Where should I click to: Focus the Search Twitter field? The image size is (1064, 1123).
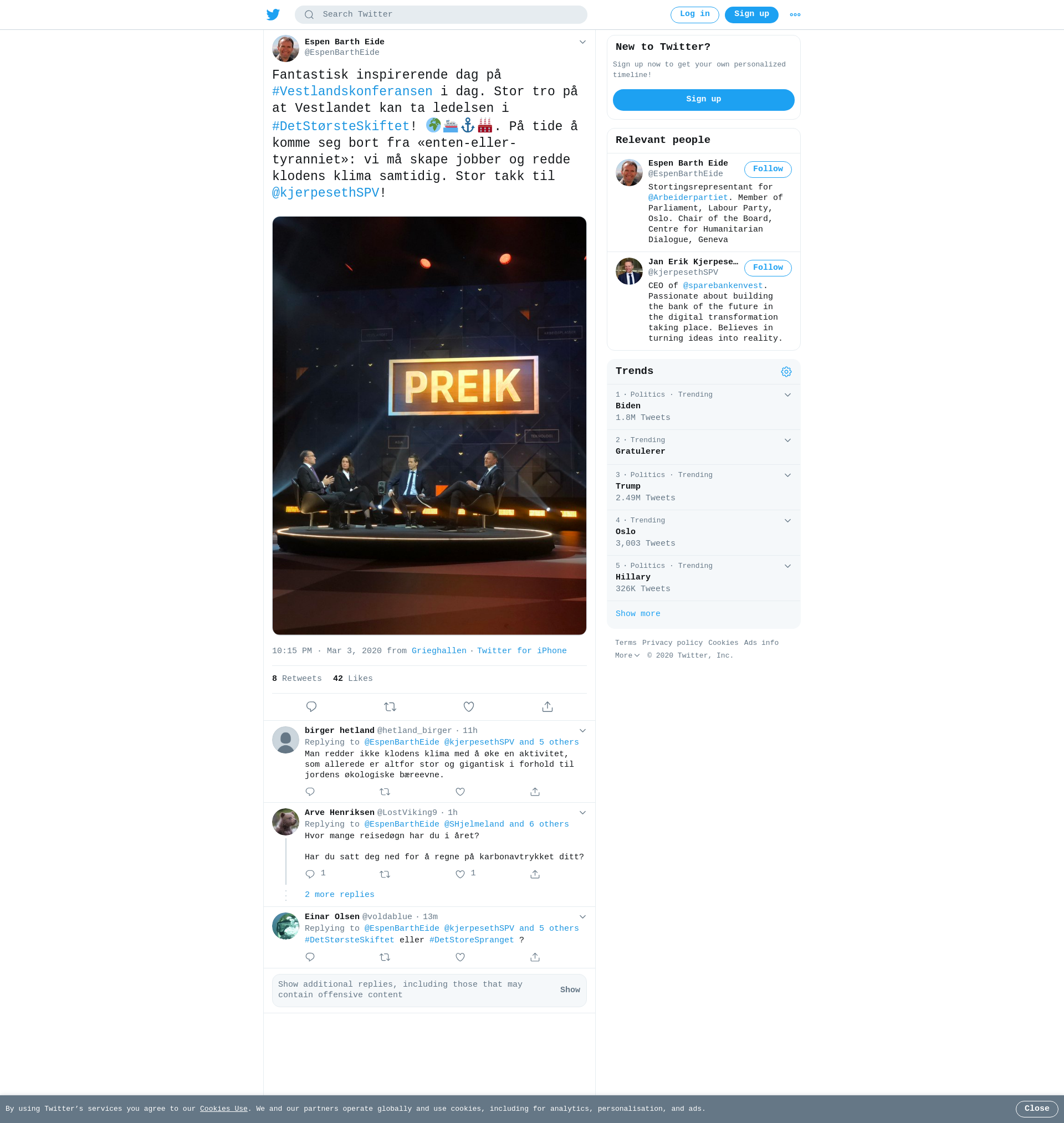441,15
